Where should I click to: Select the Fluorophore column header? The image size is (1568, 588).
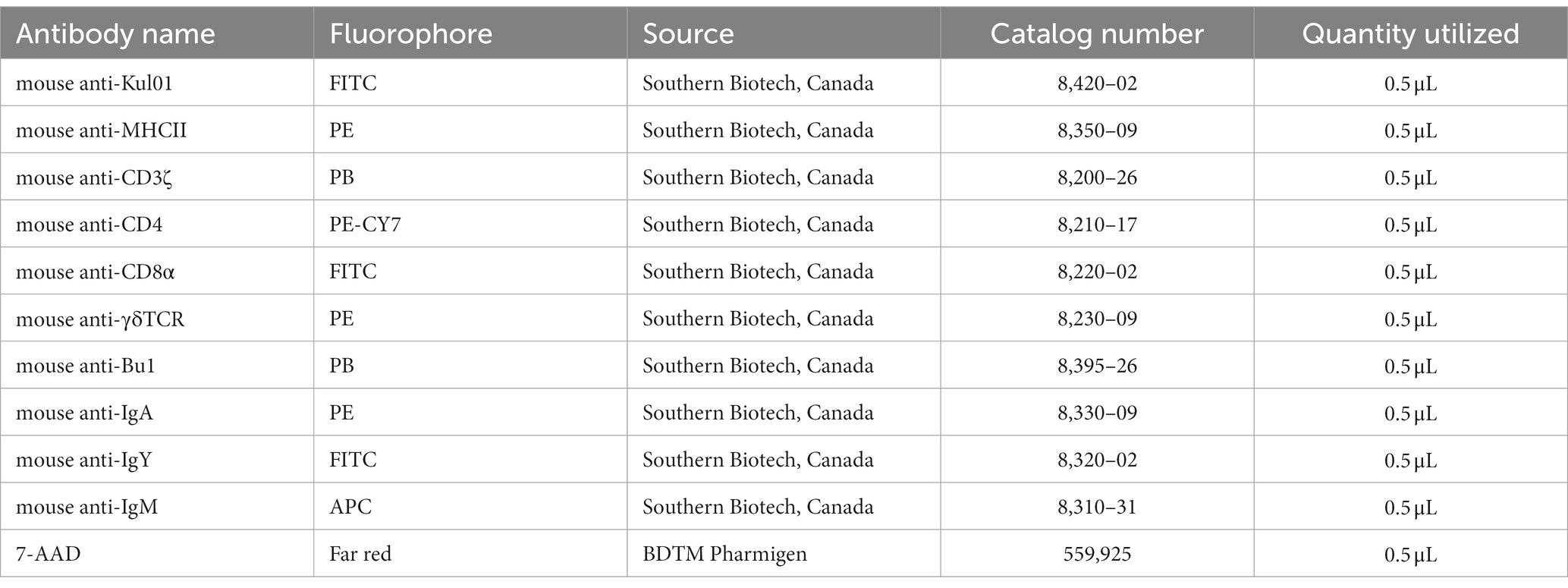(x=410, y=34)
